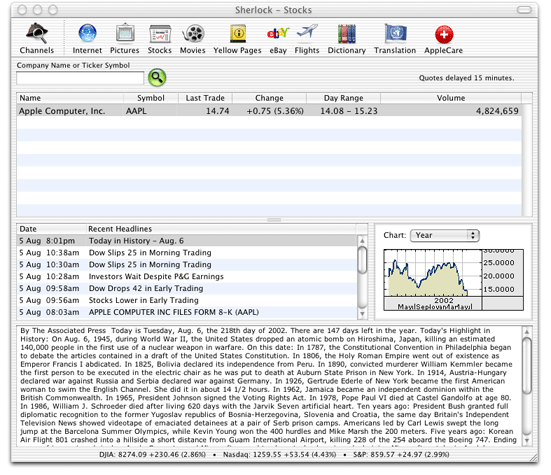Click the article text scrollbar thumb

click(x=527, y=365)
